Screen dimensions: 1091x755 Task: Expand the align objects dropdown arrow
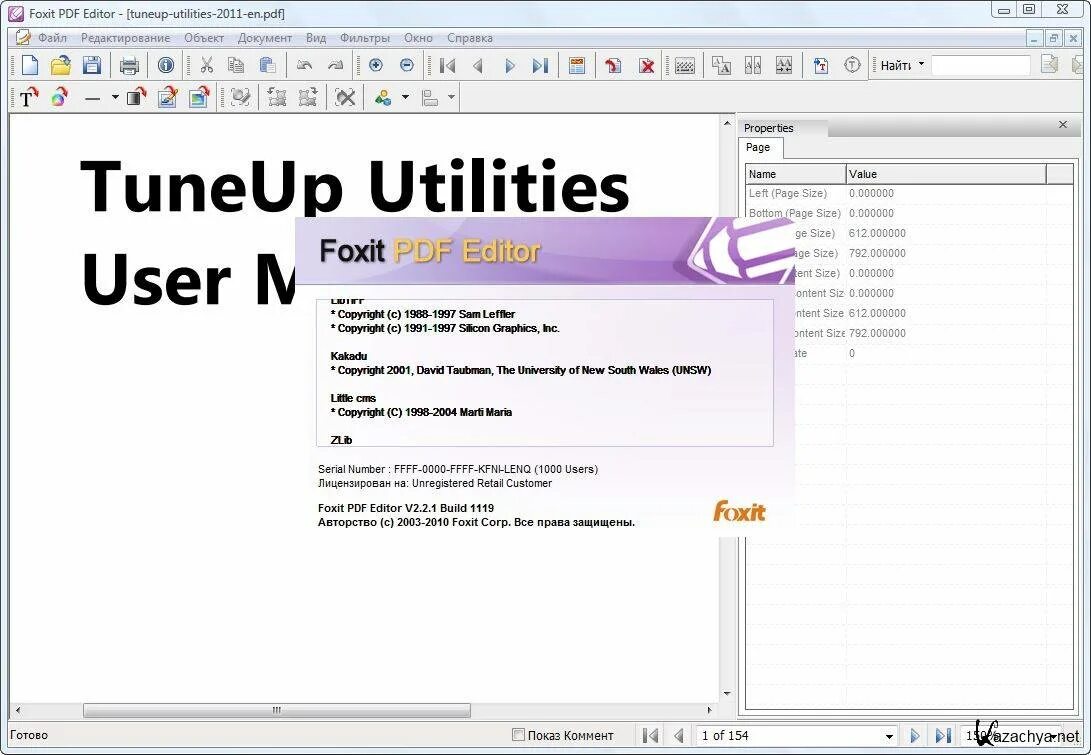451,97
